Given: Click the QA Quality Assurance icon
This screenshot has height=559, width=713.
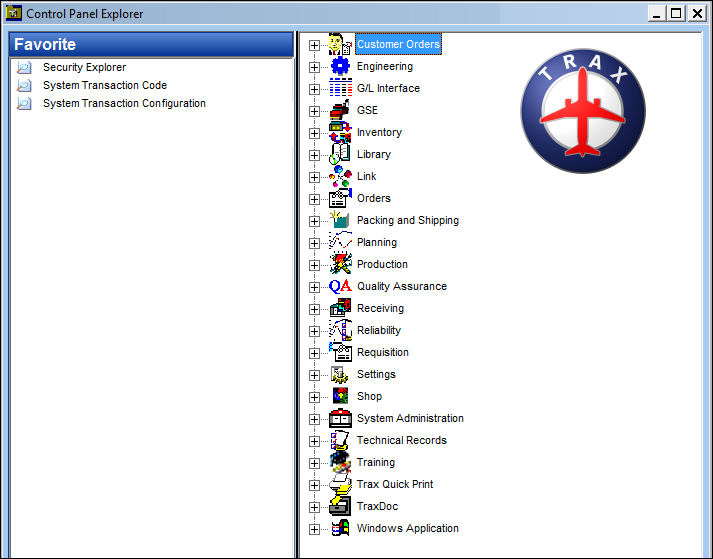Looking at the screenshot, I should (x=340, y=286).
